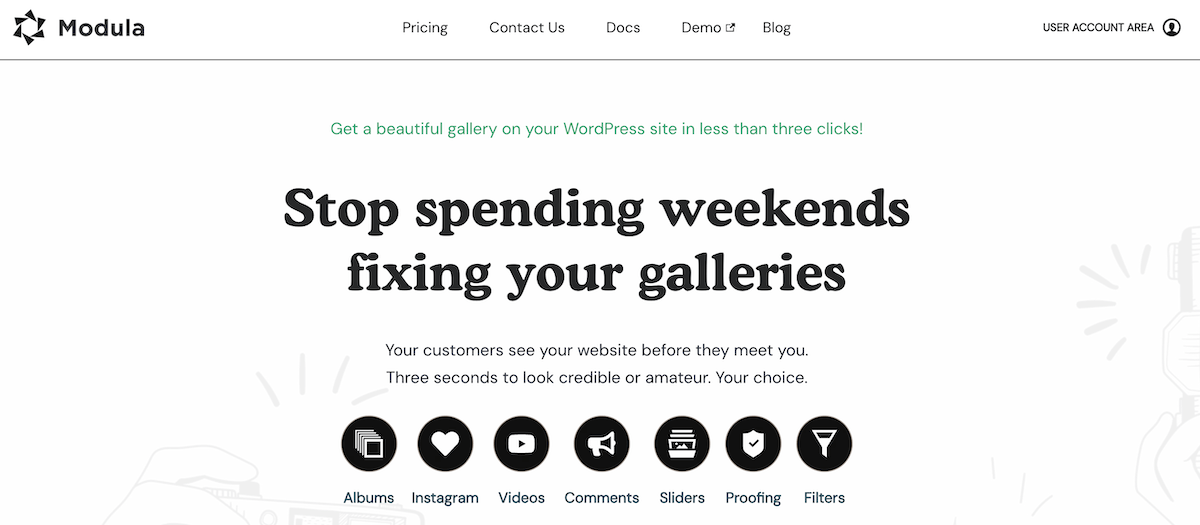Click the Videos play-button icon

pyautogui.click(x=521, y=443)
